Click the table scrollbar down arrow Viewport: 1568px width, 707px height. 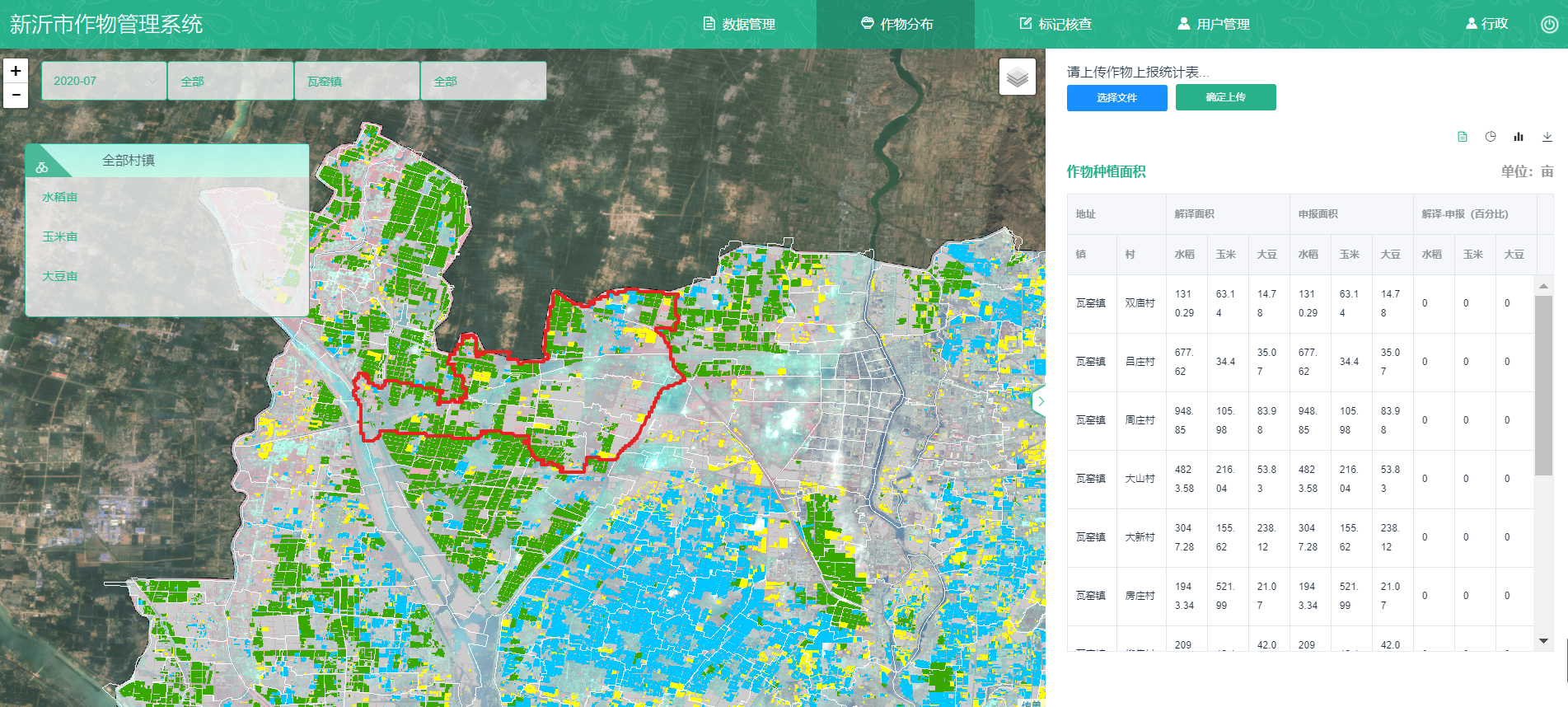1543,640
